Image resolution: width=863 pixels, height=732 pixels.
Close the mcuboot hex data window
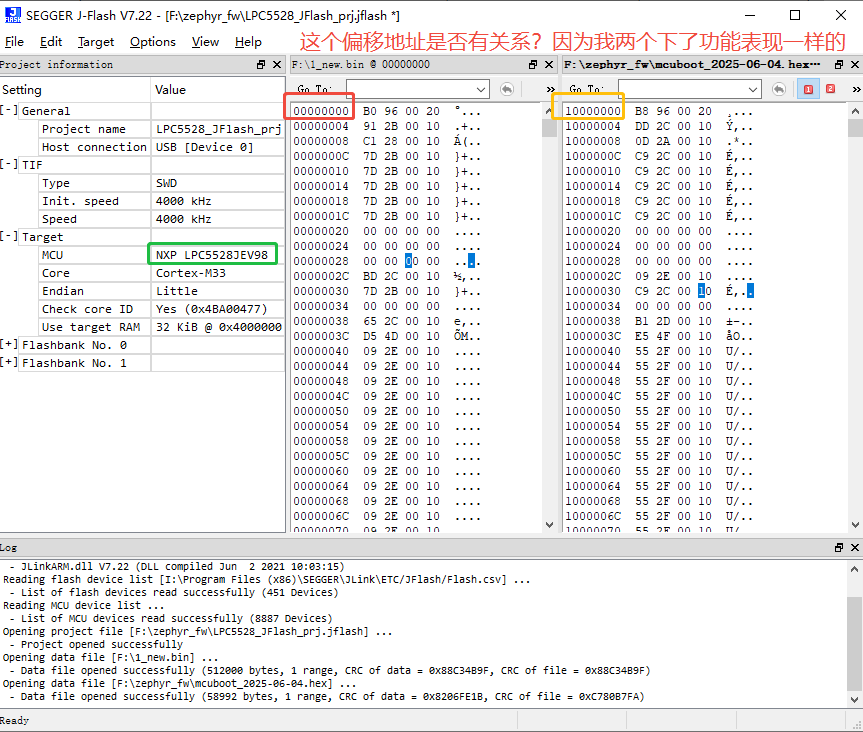coord(855,64)
